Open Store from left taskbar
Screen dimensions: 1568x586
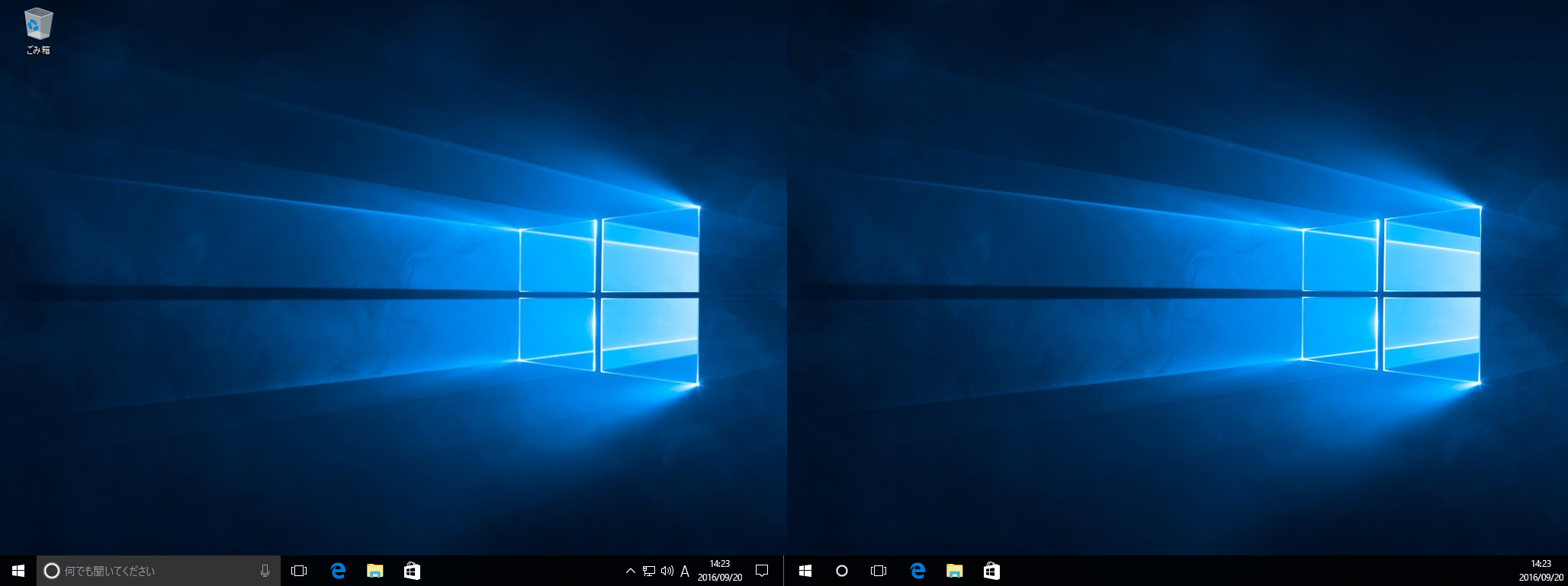coord(412,571)
